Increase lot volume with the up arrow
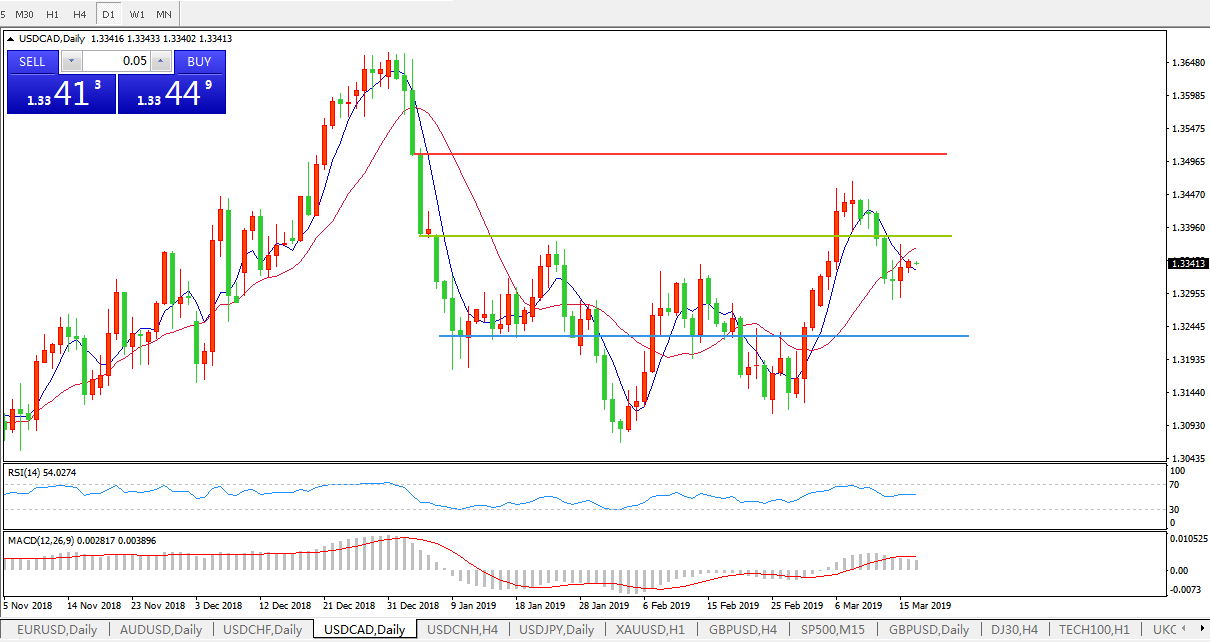This screenshot has height=642, width=1210. click(161, 61)
